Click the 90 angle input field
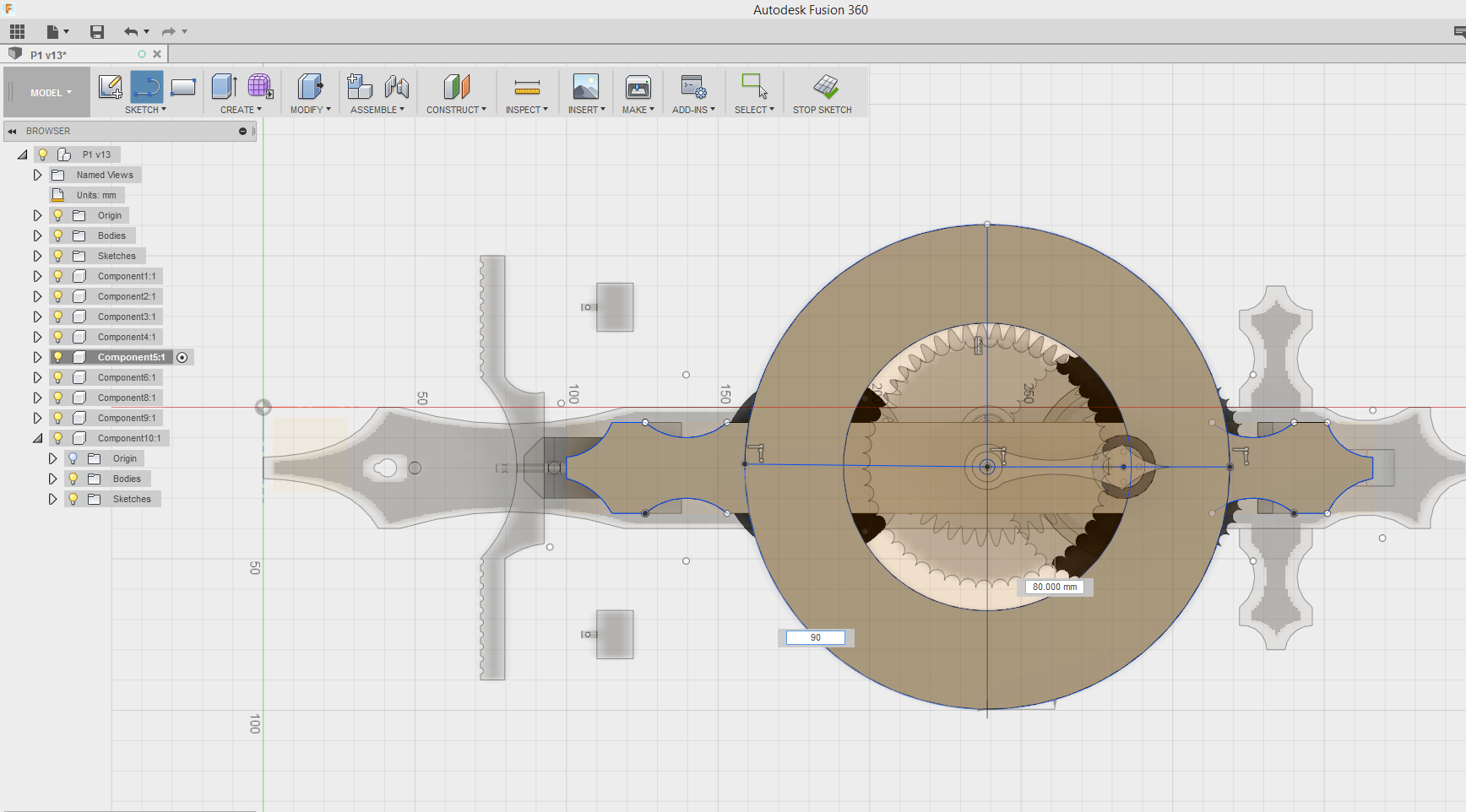Viewport: 1466px width, 812px height. [816, 637]
